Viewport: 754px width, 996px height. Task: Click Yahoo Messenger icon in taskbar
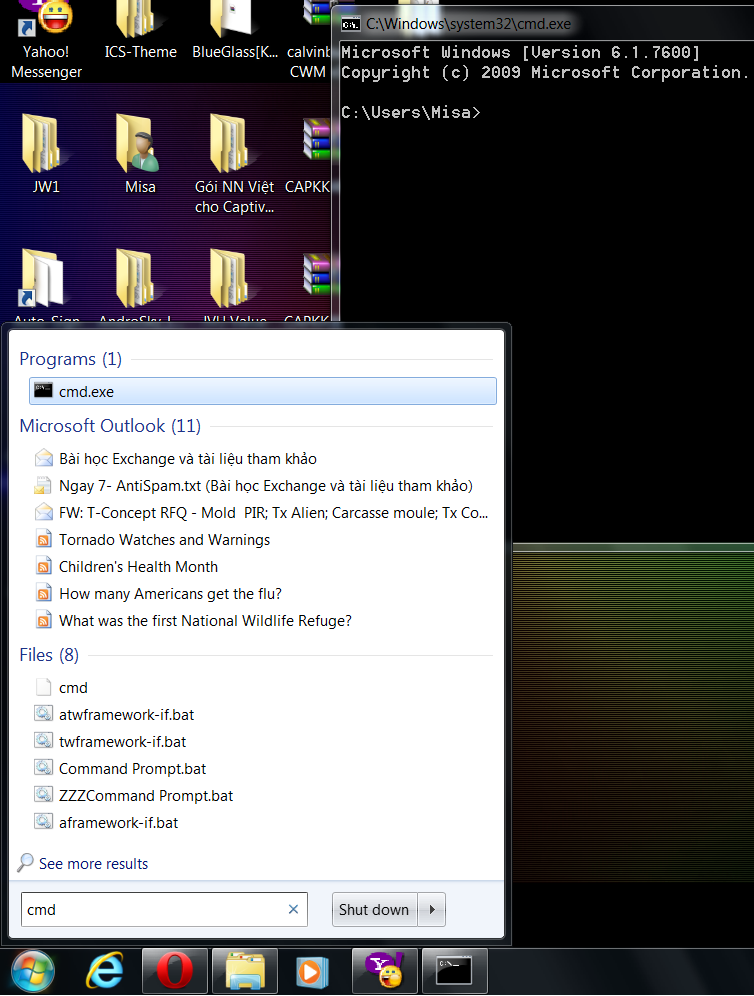(x=384, y=971)
